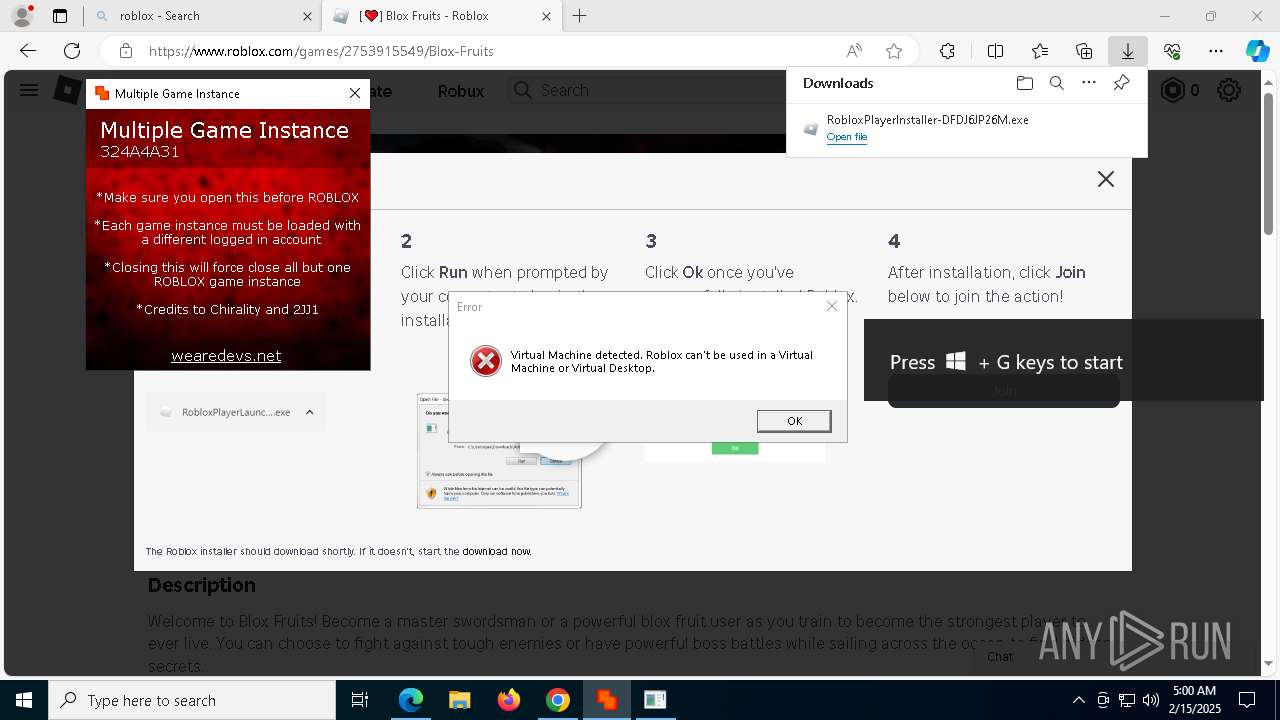This screenshot has width=1280, height=720.
Task: Toggle Read aloud icon in address bar
Action: click(x=854, y=51)
